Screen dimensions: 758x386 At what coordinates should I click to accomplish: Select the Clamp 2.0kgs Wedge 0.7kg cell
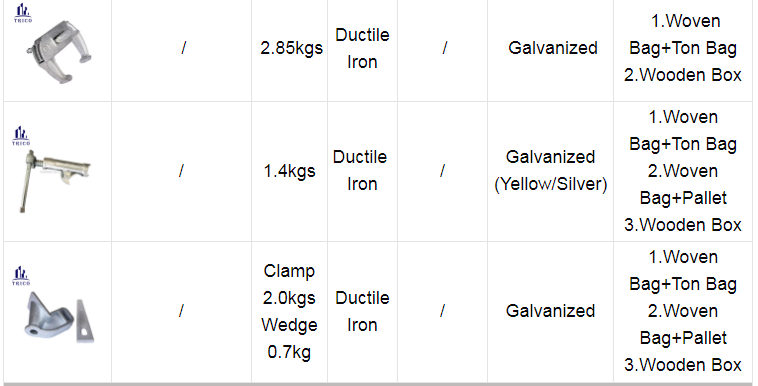pos(290,312)
